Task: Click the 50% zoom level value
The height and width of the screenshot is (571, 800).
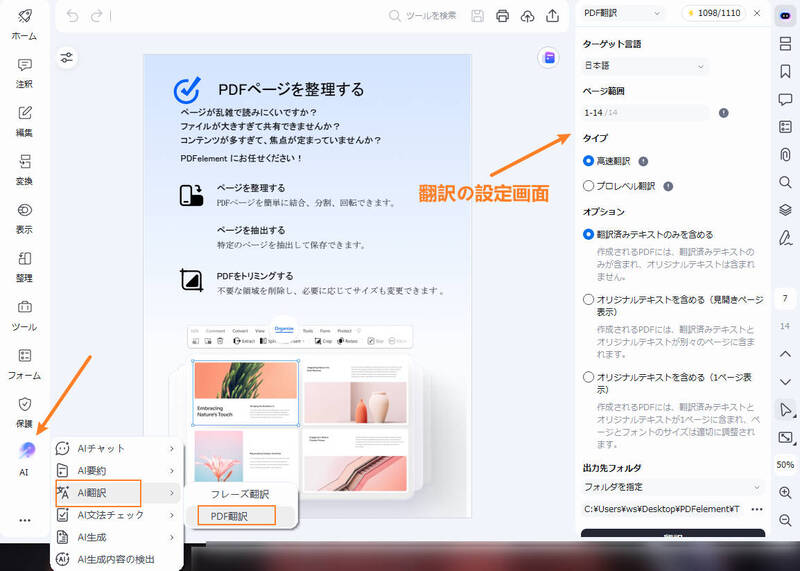Action: click(x=785, y=464)
